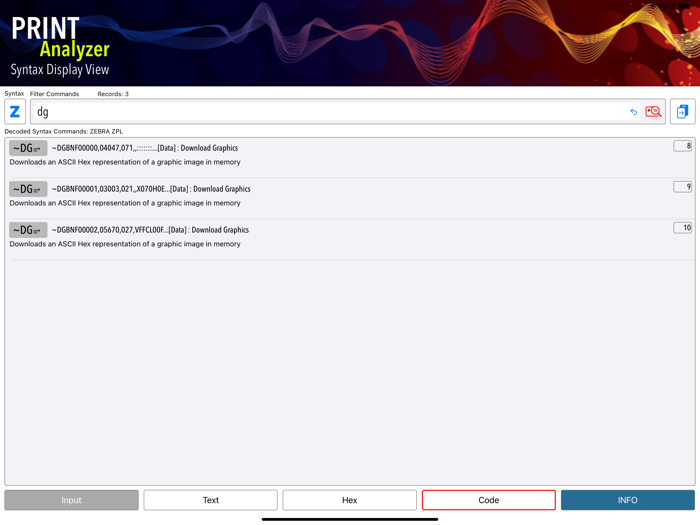
Task: Click the copy-to-clipboard icon button
Action: click(682, 112)
